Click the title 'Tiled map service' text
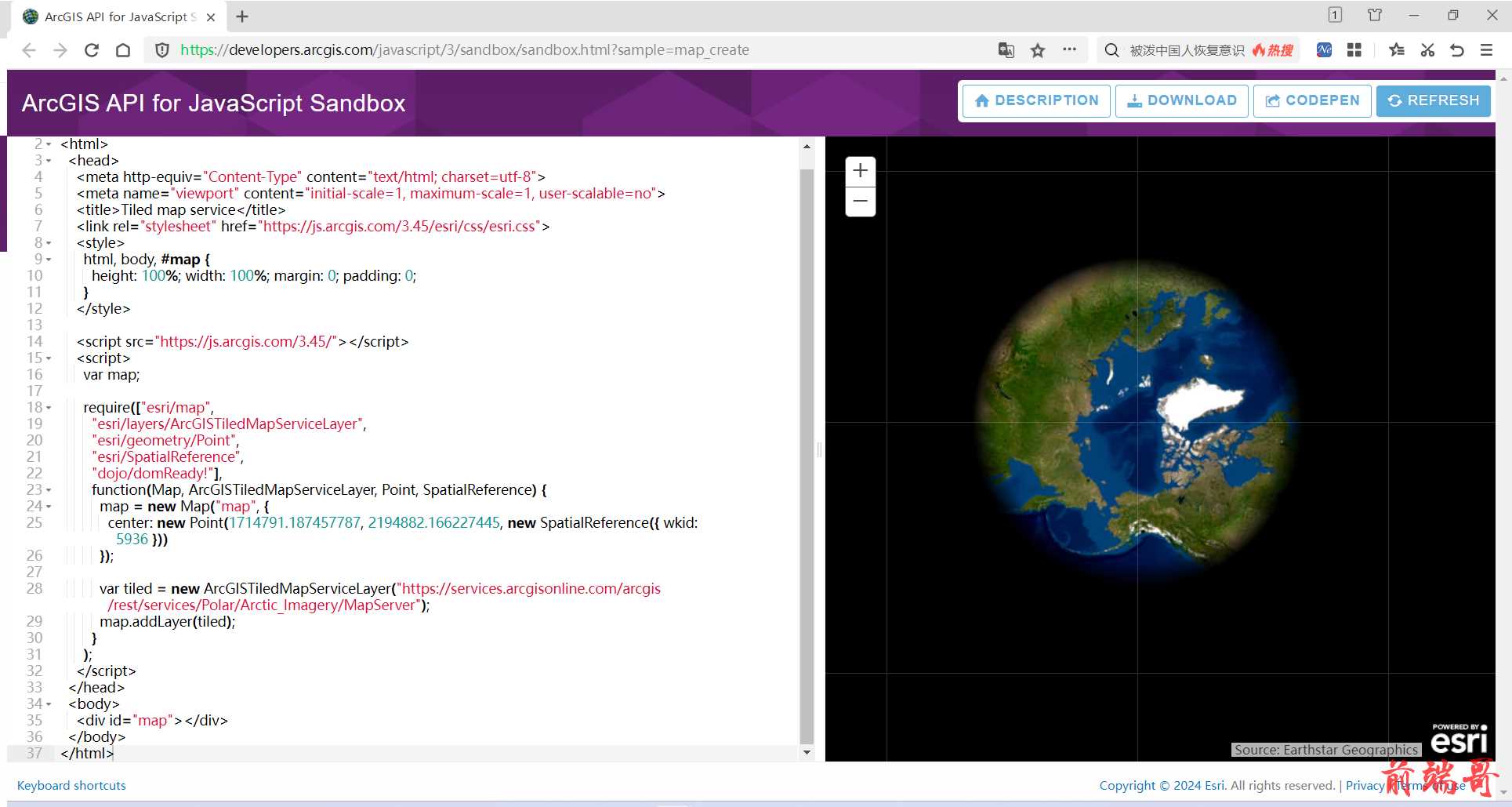This screenshot has height=807, width=1512. [178, 209]
